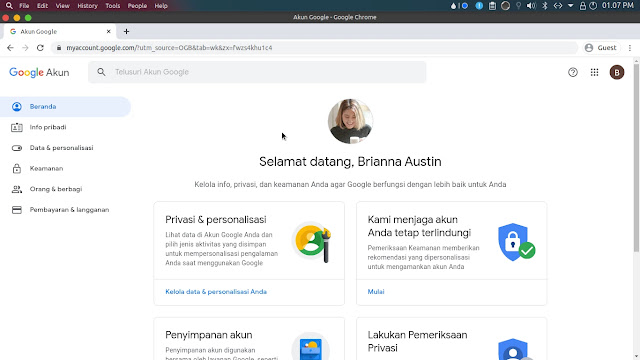Click the search magnifier in Google Akun

[x=101, y=72]
